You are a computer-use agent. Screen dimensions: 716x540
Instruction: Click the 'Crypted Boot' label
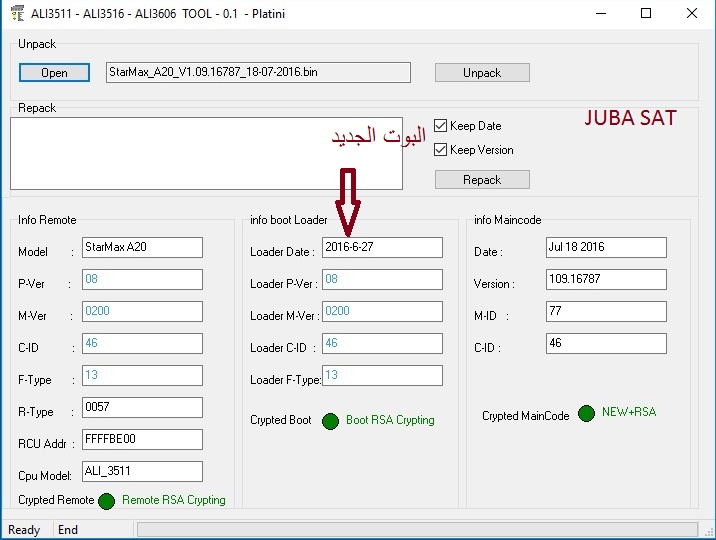280,420
